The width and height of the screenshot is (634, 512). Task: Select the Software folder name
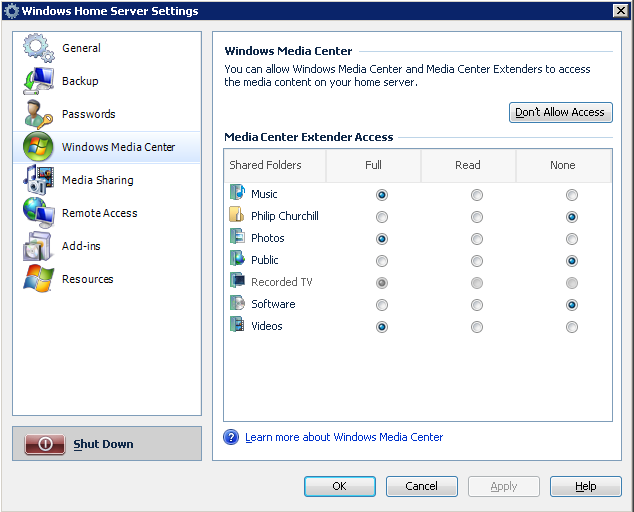point(273,304)
